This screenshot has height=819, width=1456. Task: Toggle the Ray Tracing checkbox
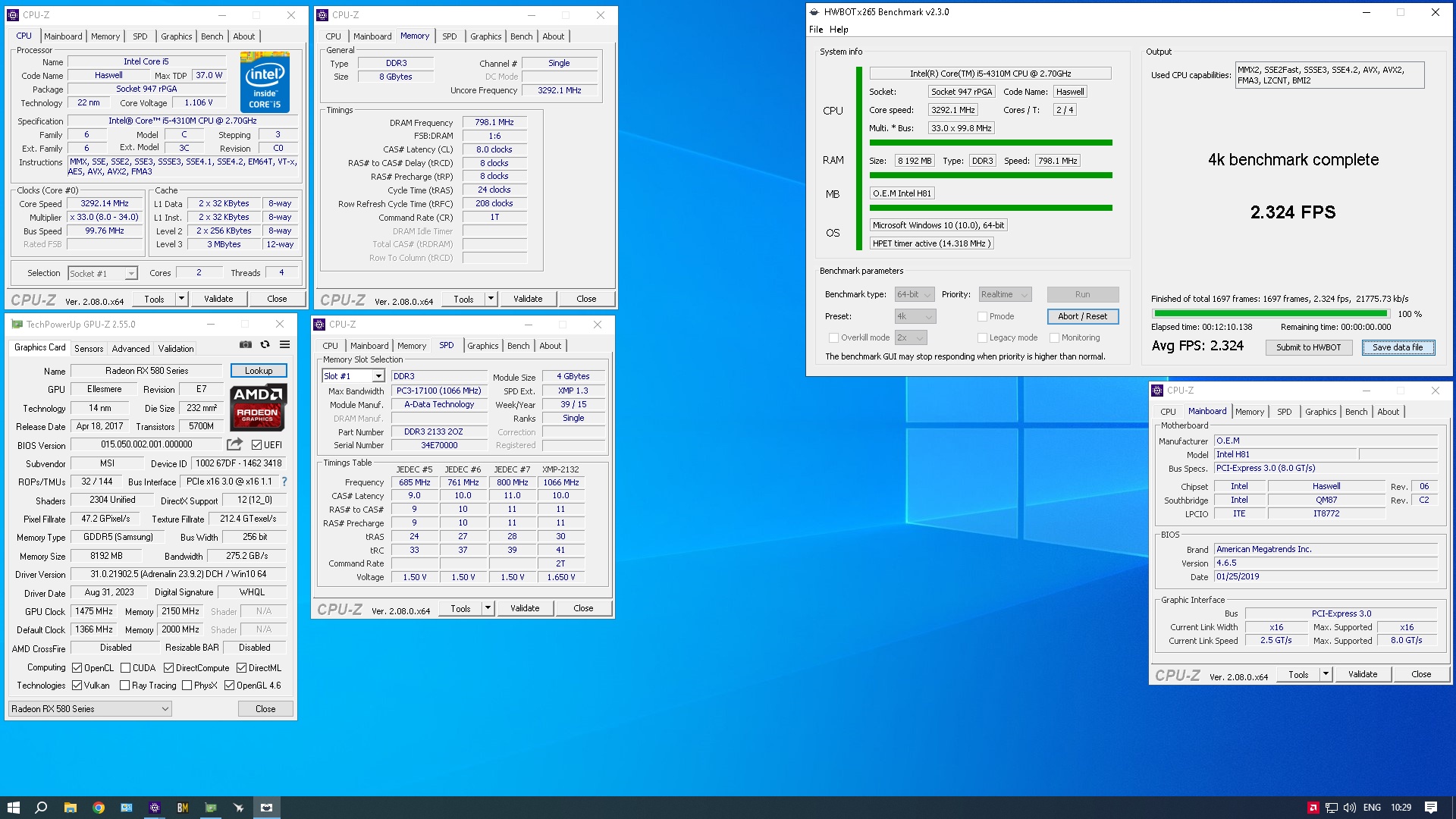click(124, 686)
